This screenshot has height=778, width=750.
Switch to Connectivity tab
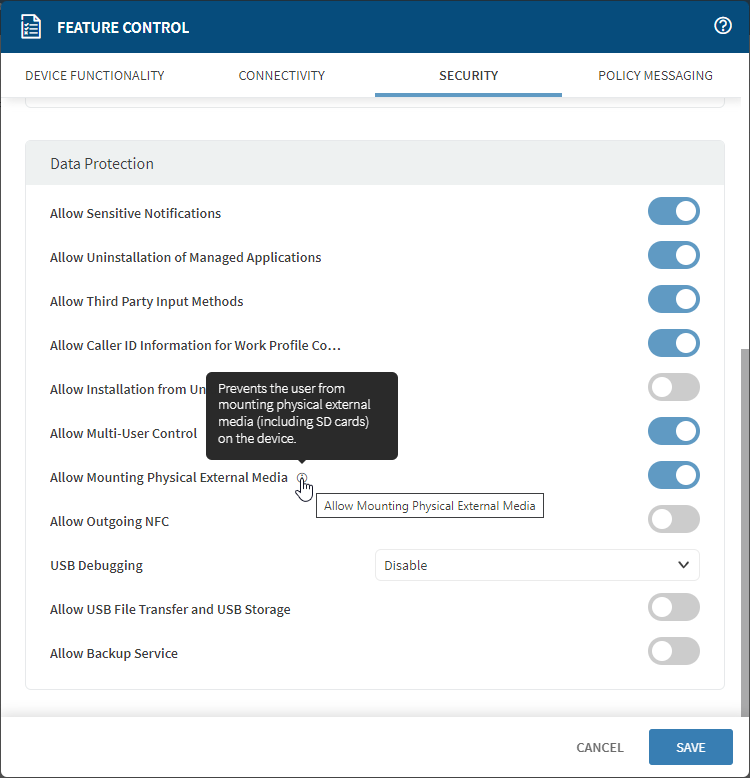pos(281,75)
